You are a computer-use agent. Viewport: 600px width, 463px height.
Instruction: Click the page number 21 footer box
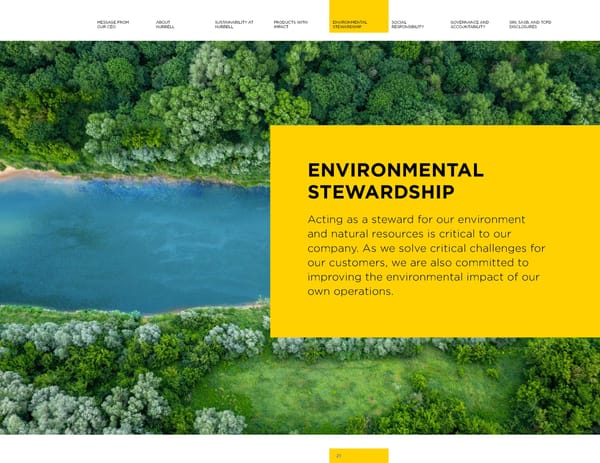[x=358, y=455]
